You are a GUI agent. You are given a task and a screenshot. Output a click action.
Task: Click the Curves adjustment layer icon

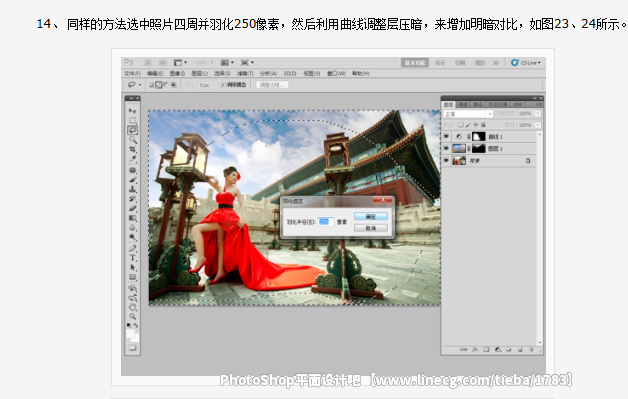click(x=459, y=137)
